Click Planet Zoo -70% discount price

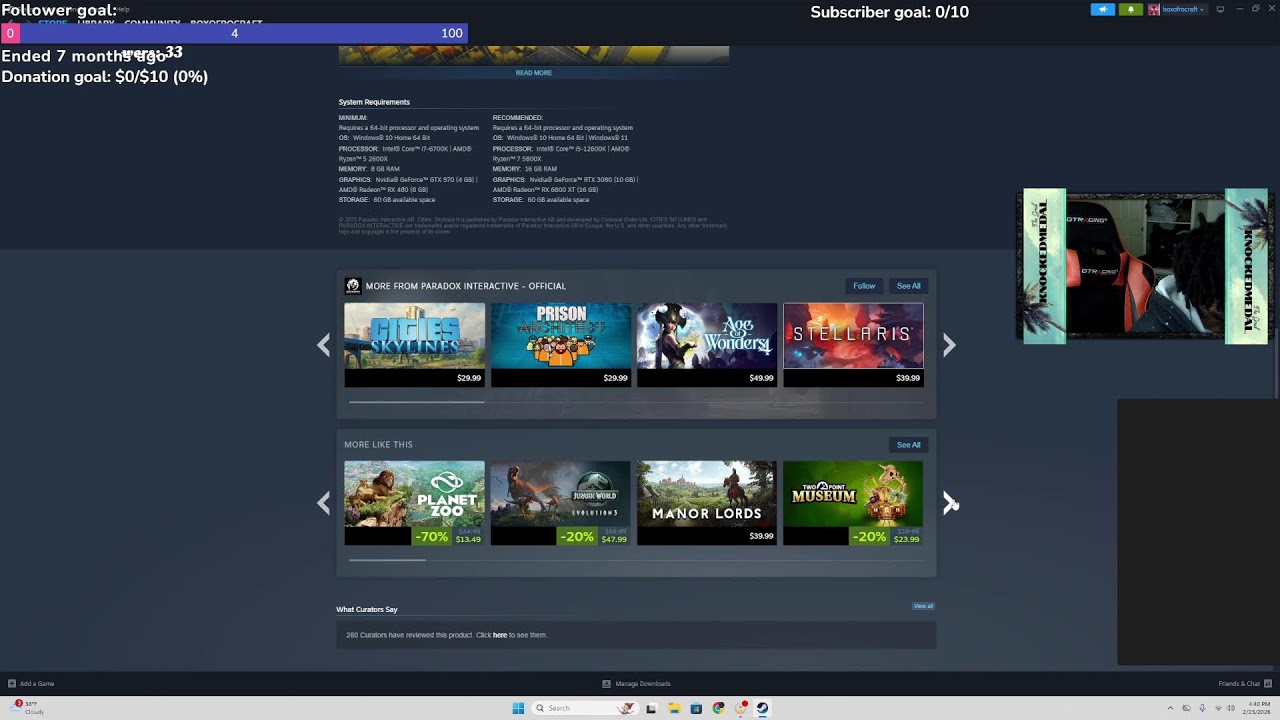point(448,537)
